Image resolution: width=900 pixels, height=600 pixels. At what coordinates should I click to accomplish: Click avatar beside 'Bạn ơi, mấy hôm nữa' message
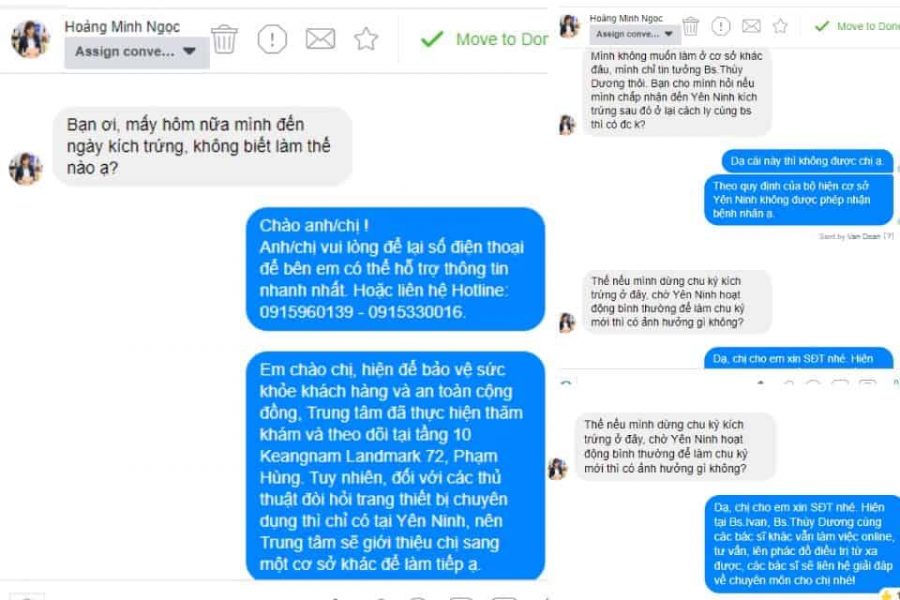pyautogui.click(x=26, y=169)
